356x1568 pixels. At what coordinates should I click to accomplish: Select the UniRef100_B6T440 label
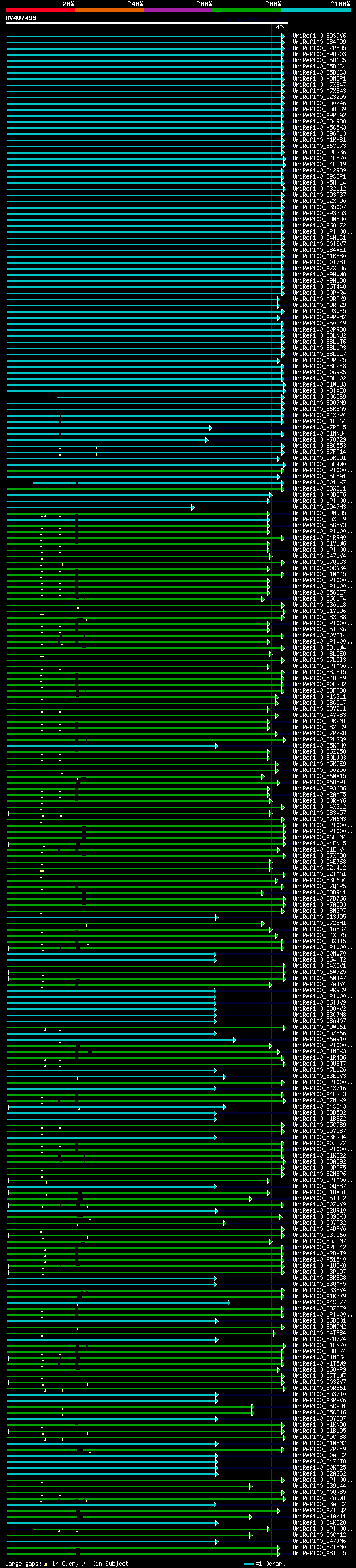pos(319,286)
